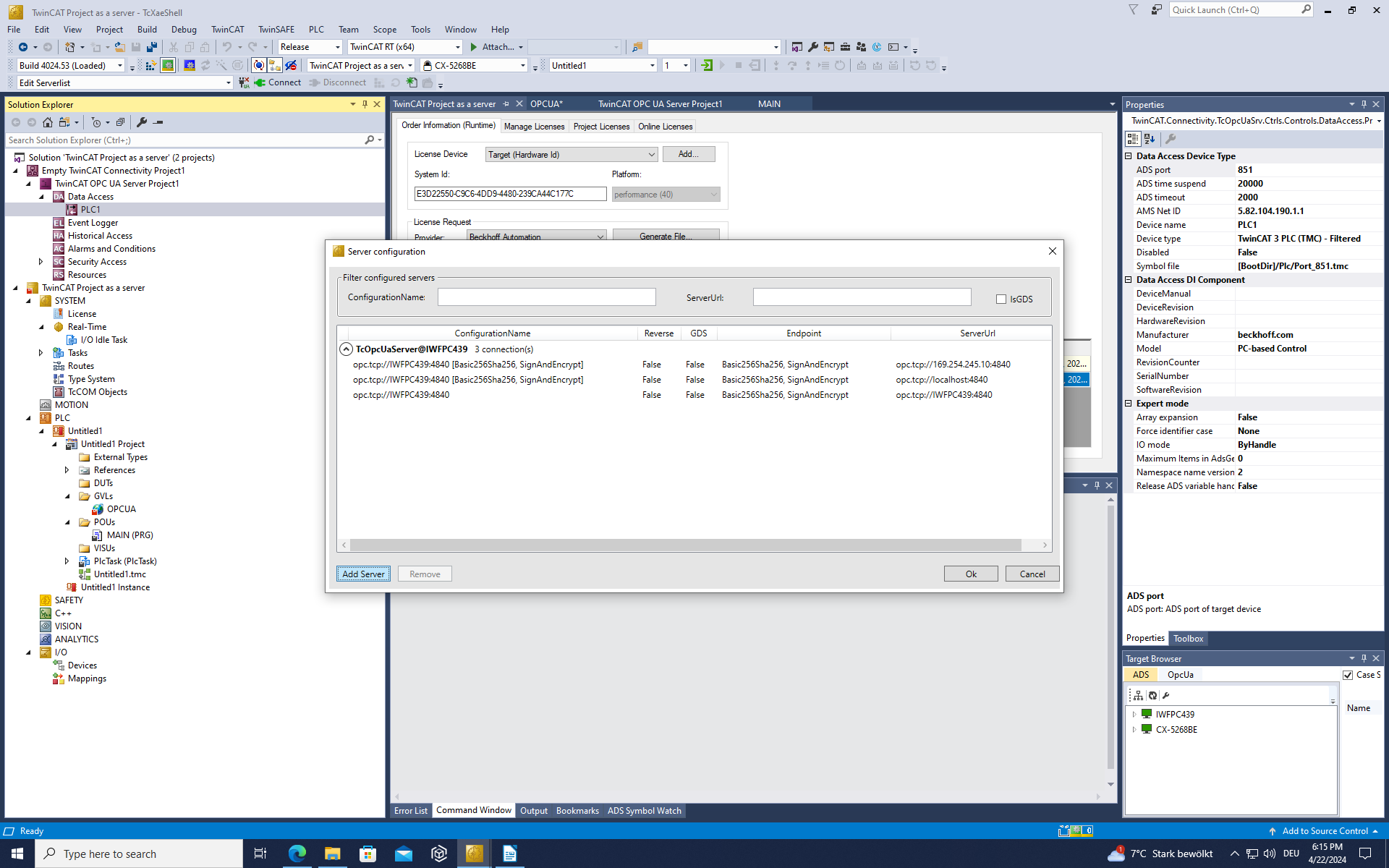Click Restart TwinCAT in Run Mode icon
This screenshot has width=1389, height=868.
tap(168, 66)
